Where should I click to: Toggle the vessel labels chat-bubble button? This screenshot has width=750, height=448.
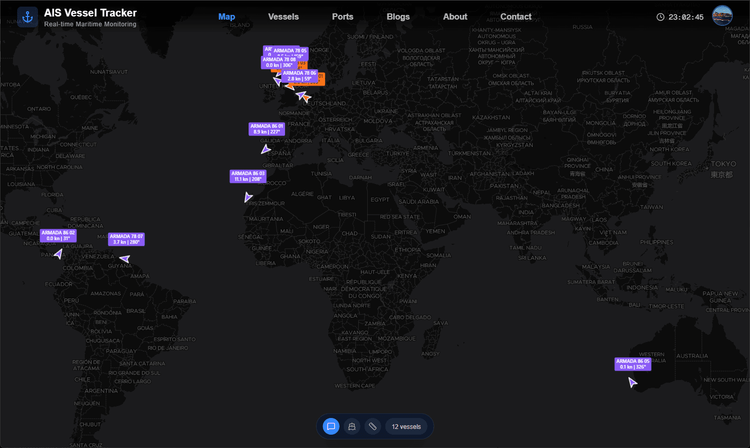331,426
